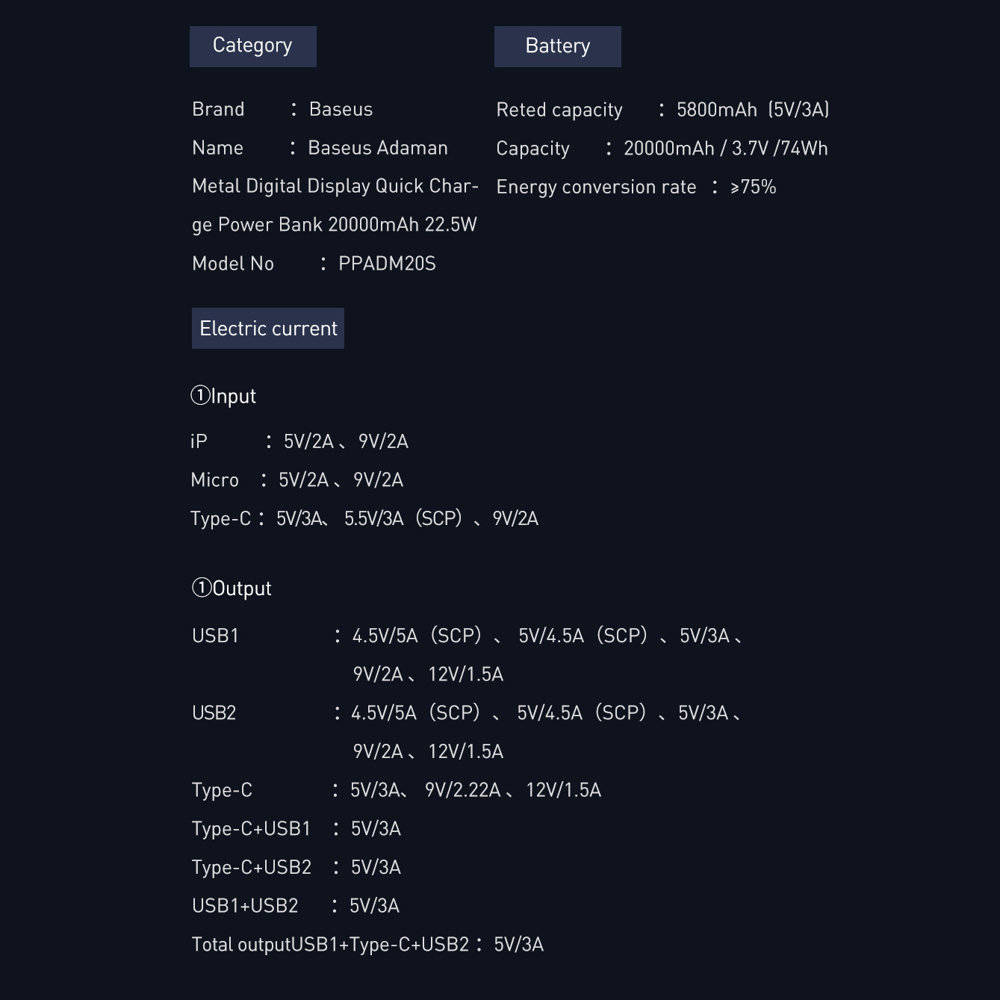Click the Reted capacity 5800mAh line

coord(662,110)
